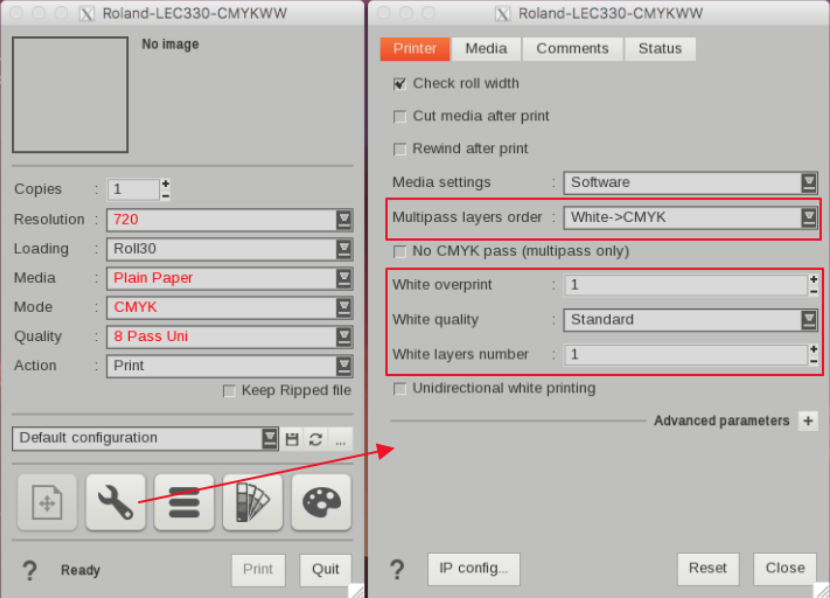
Task: Open the color swatch fan icon
Action: click(x=252, y=502)
